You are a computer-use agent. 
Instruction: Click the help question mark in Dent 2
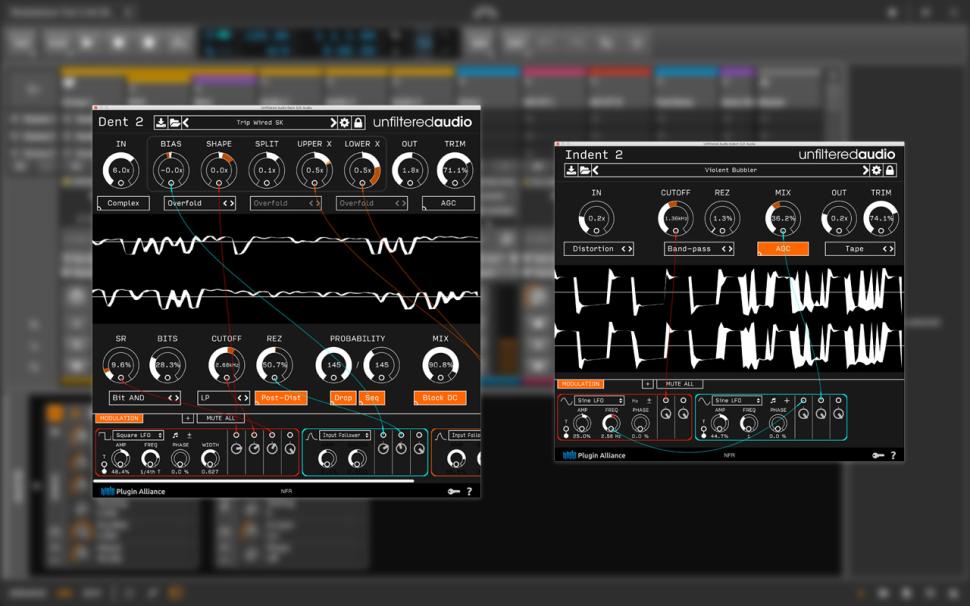coord(469,491)
